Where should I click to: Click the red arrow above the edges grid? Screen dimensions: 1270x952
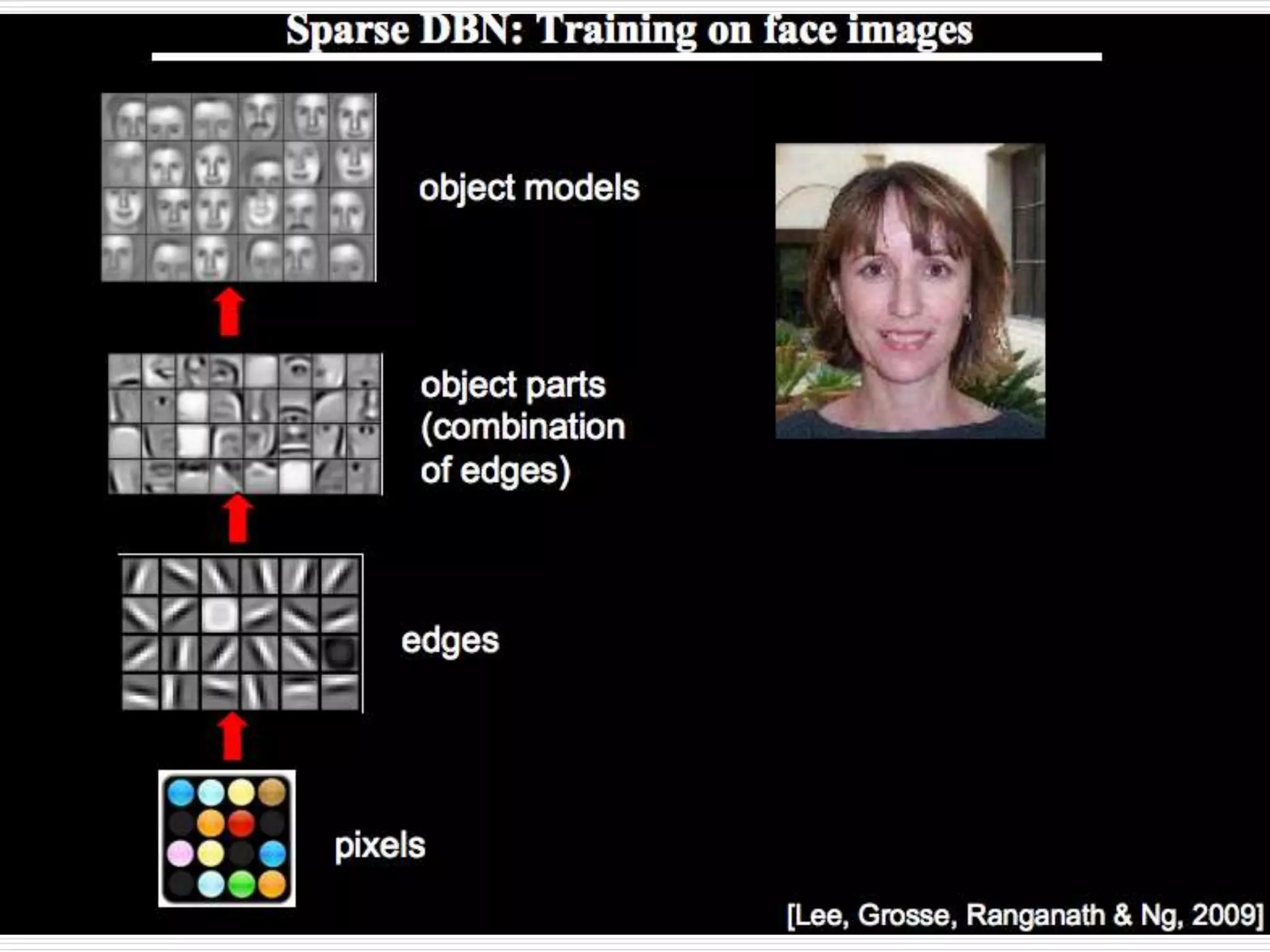click(238, 519)
